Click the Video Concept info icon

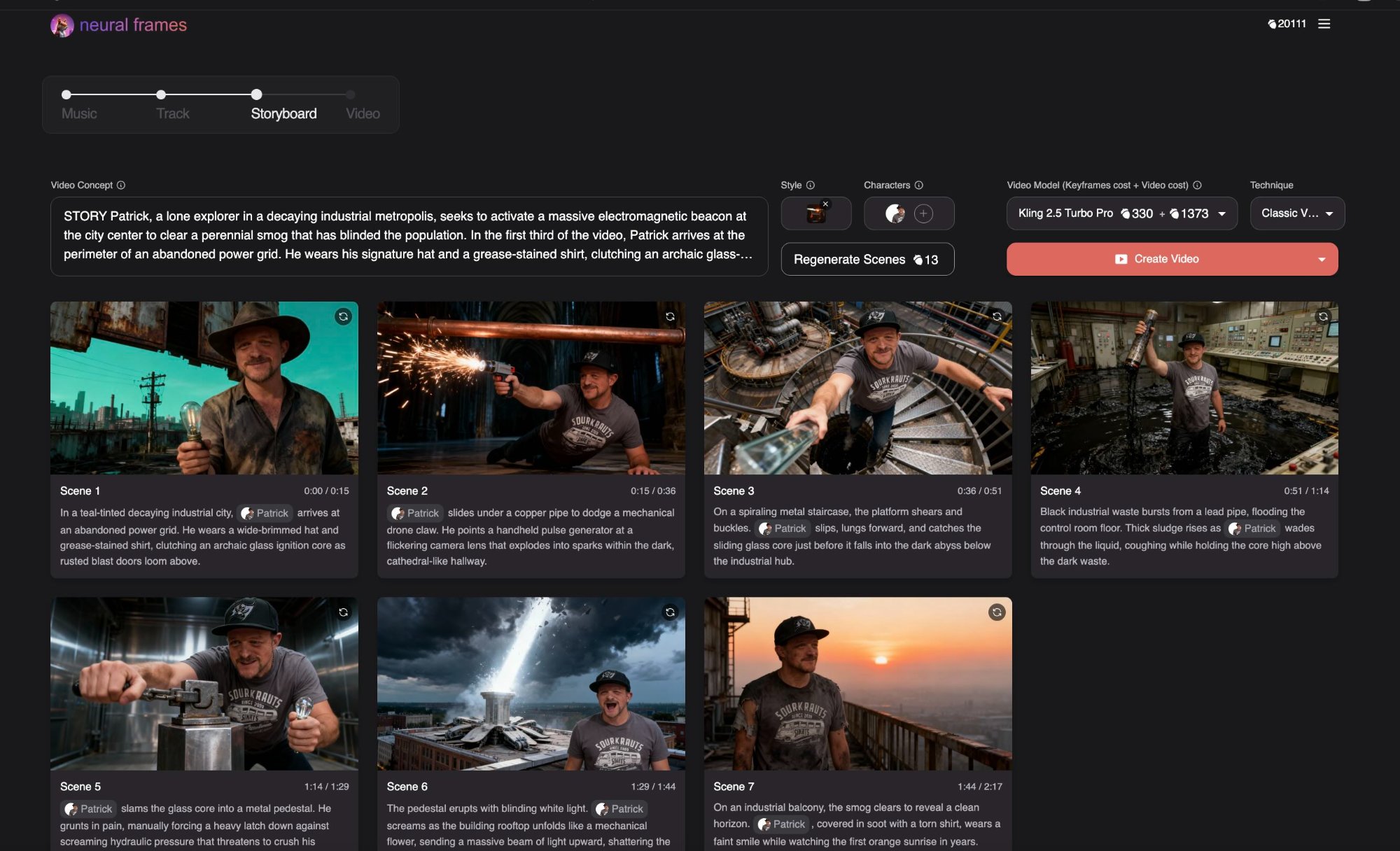point(120,185)
